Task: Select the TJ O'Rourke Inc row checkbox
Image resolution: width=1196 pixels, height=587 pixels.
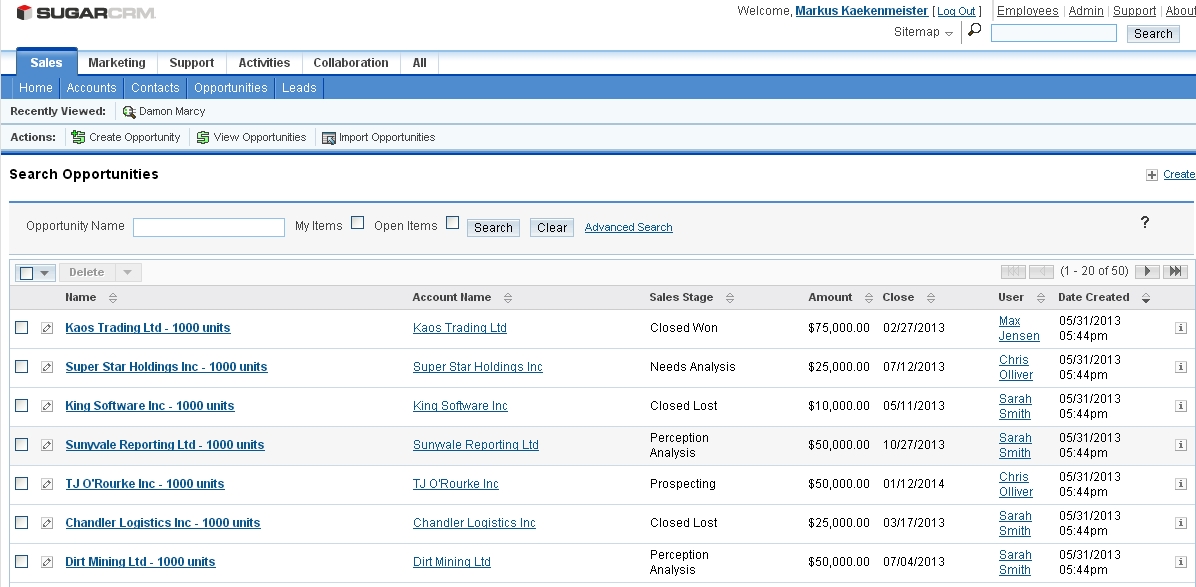Action: point(21,483)
